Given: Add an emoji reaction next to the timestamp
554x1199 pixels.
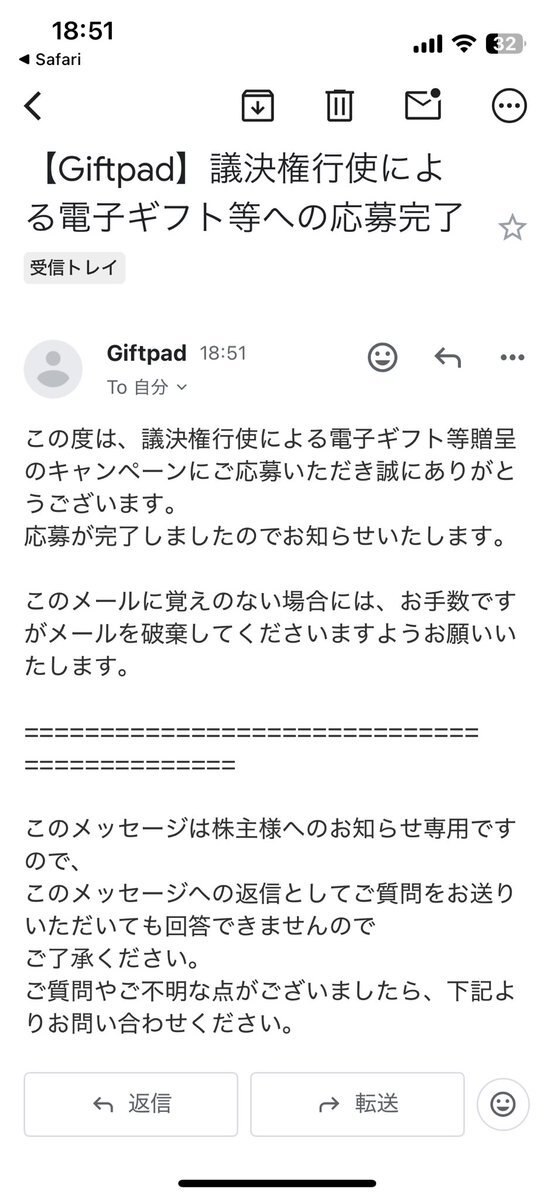Looking at the screenshot, I should (383, 356).
